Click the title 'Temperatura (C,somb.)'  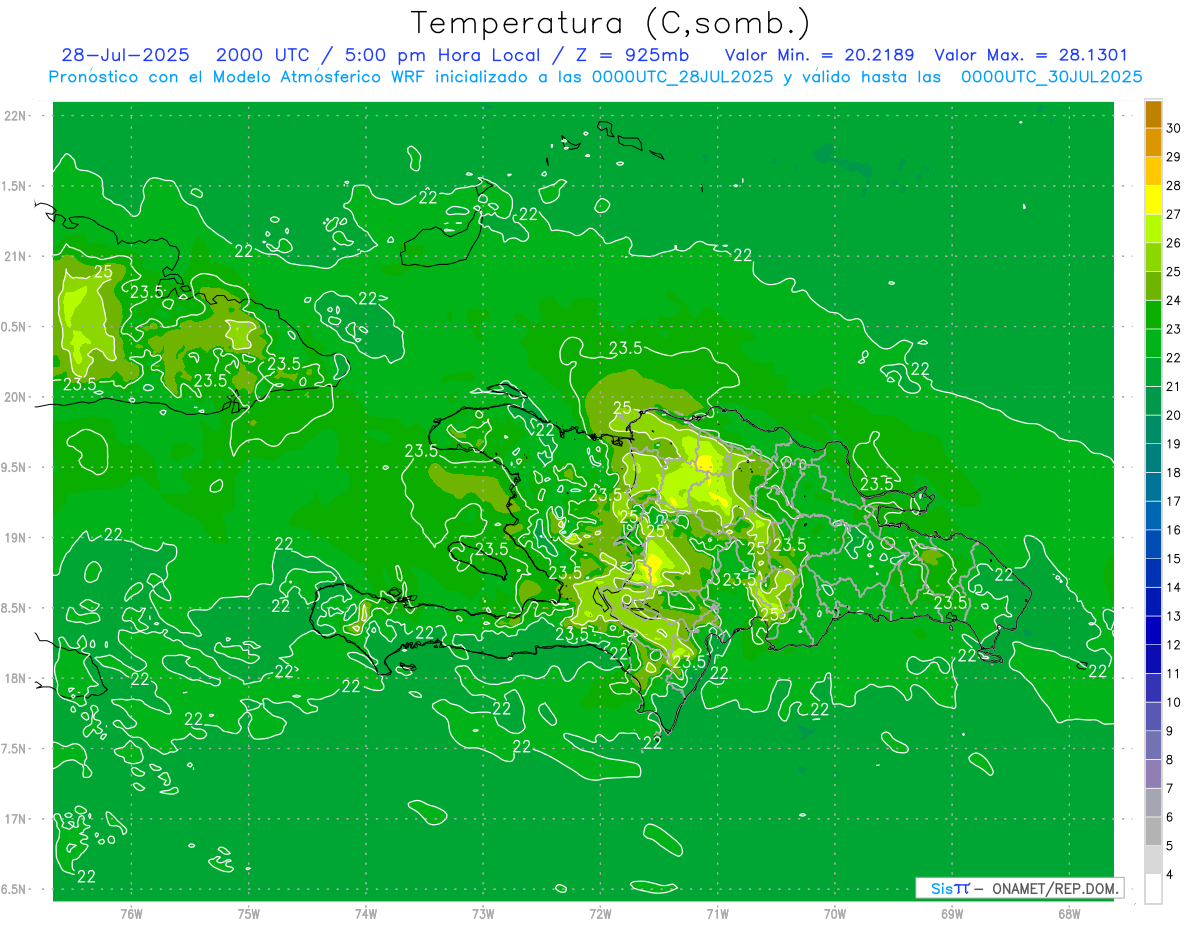tap(610, 23)
